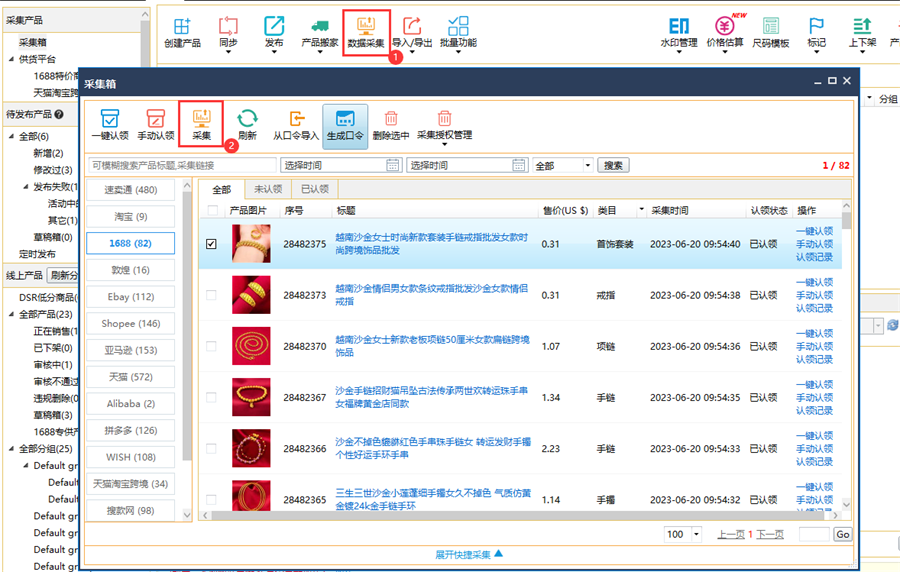Click product title search input field

[182, 165]
